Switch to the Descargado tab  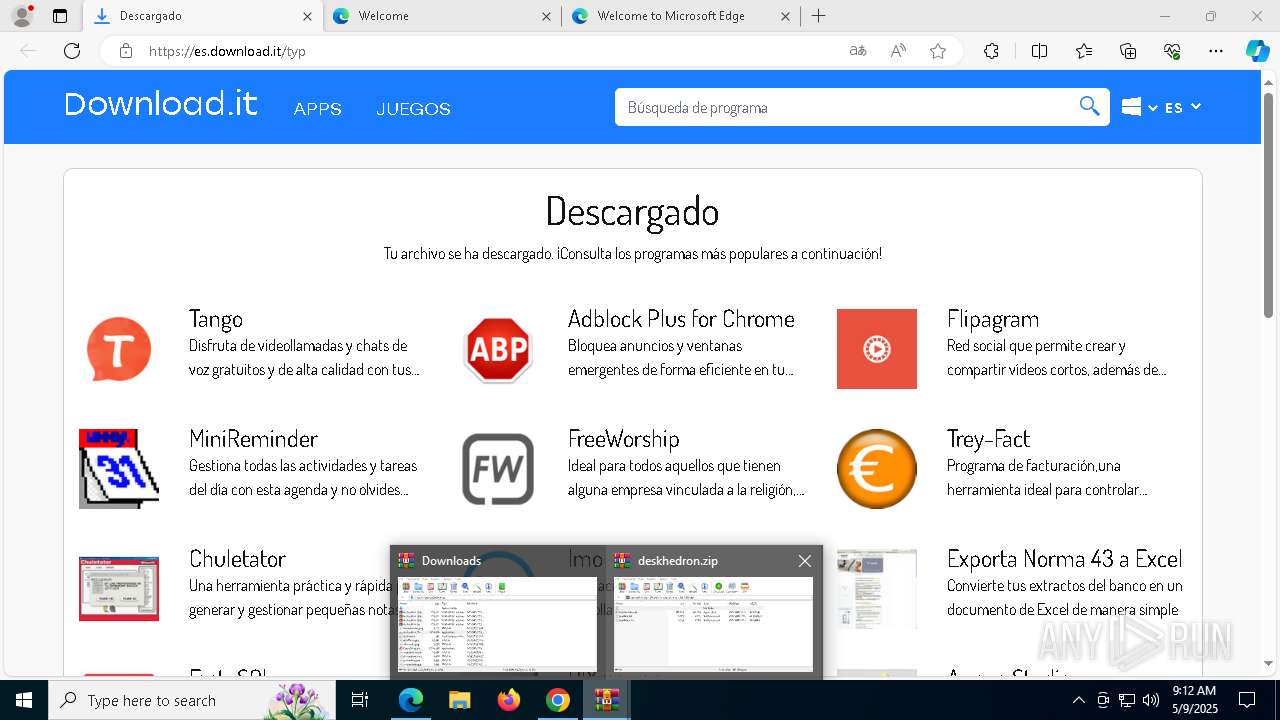(x=202, y=16)
